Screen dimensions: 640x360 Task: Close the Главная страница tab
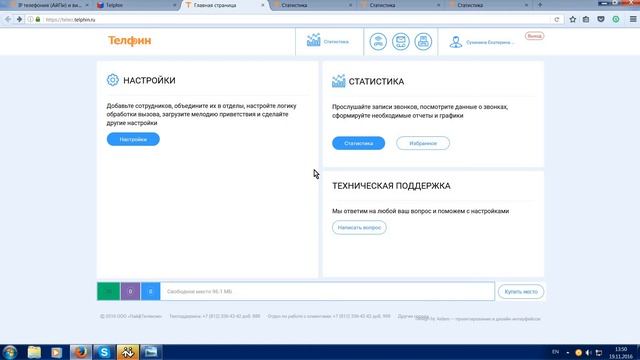(262, 5)
